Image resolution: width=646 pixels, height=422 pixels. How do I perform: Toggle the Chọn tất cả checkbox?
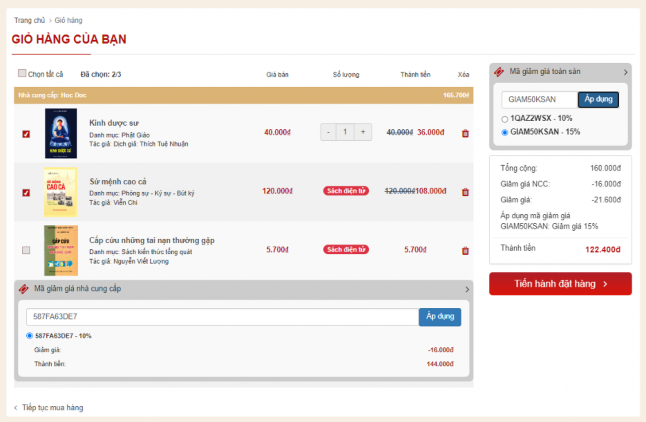[23, 74]
